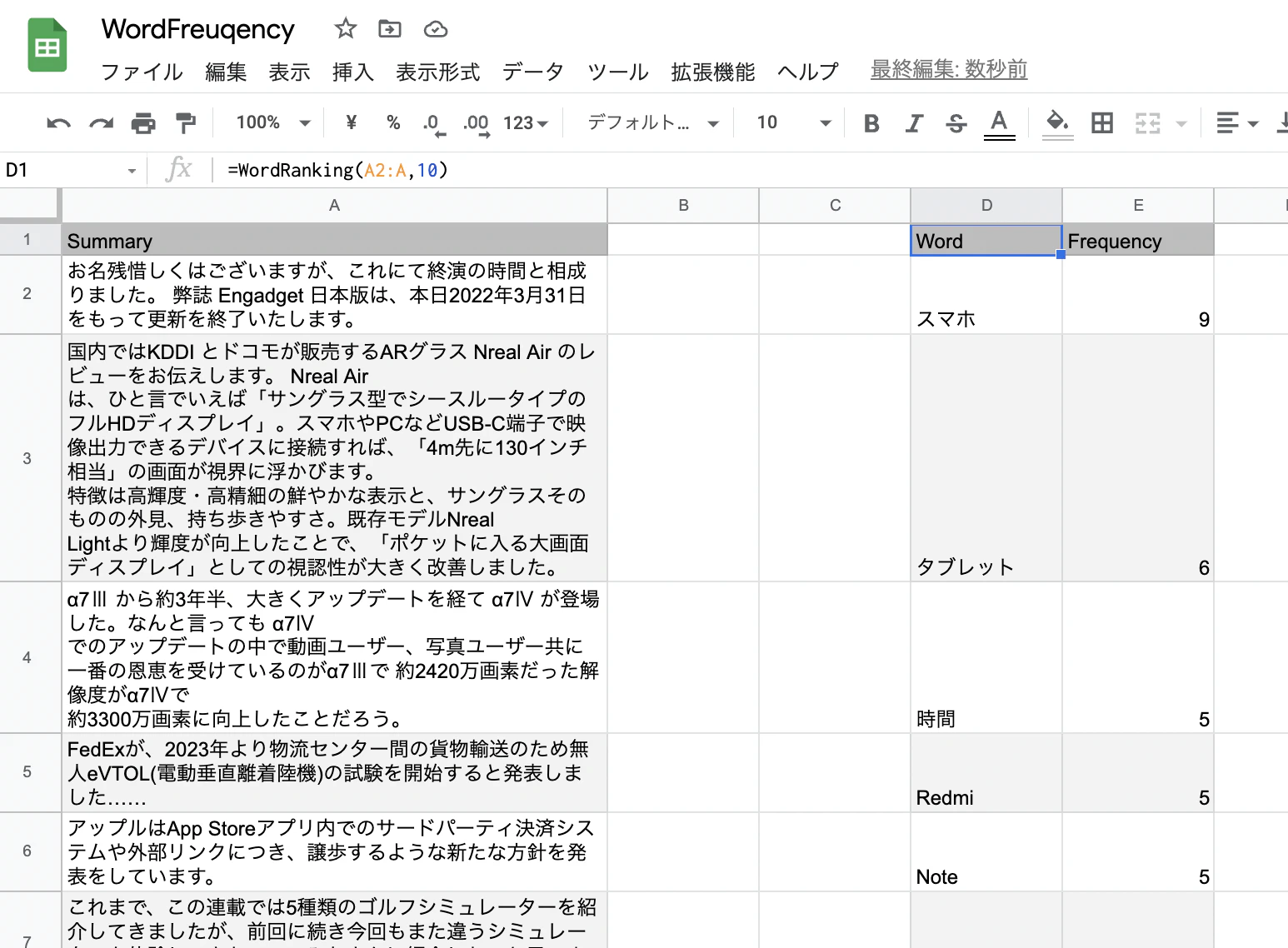Open the 拡張機能 menu

pyautogui.click(x=712, y=72)
